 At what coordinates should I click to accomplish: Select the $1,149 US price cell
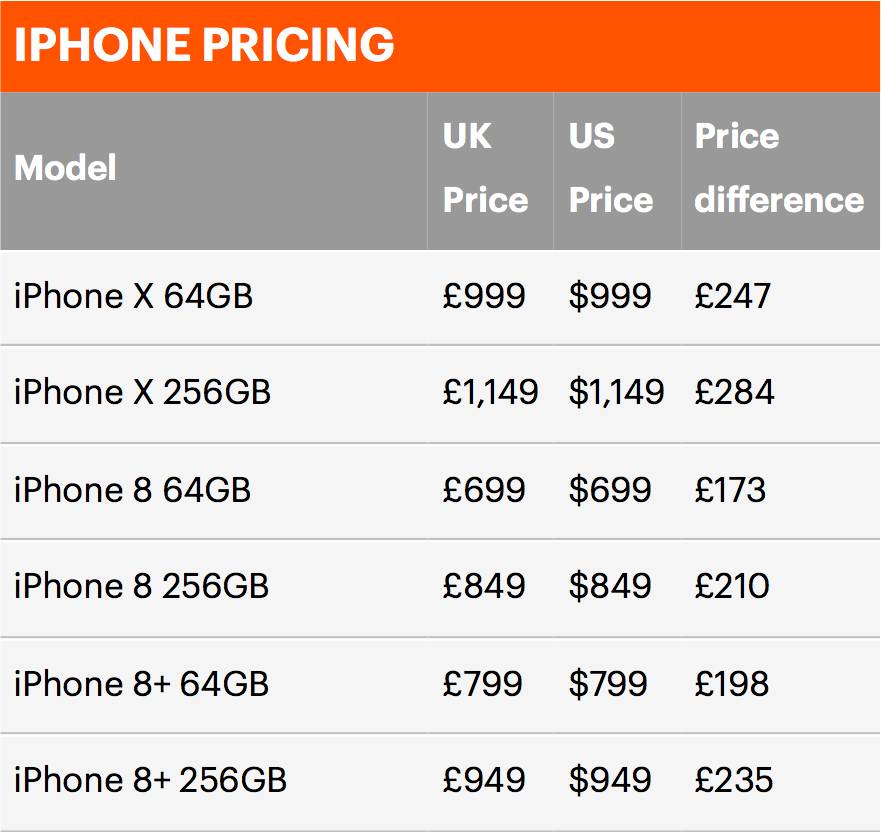[x=617, y=392]
